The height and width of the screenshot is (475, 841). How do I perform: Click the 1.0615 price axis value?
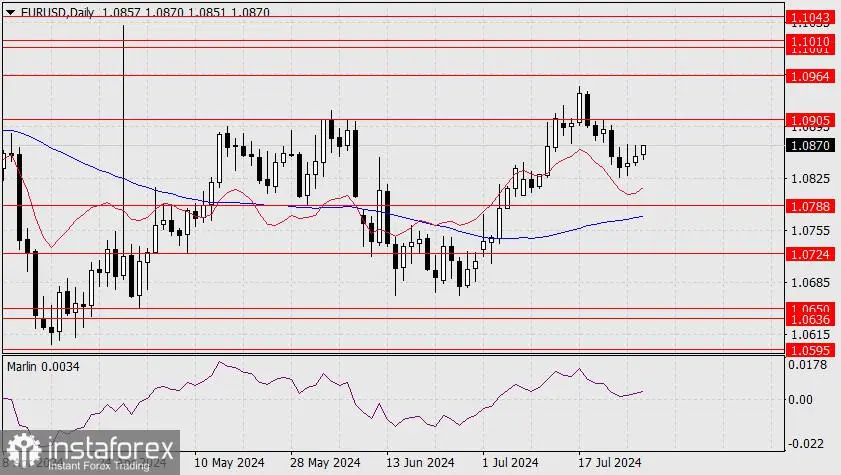coord(810,335)
